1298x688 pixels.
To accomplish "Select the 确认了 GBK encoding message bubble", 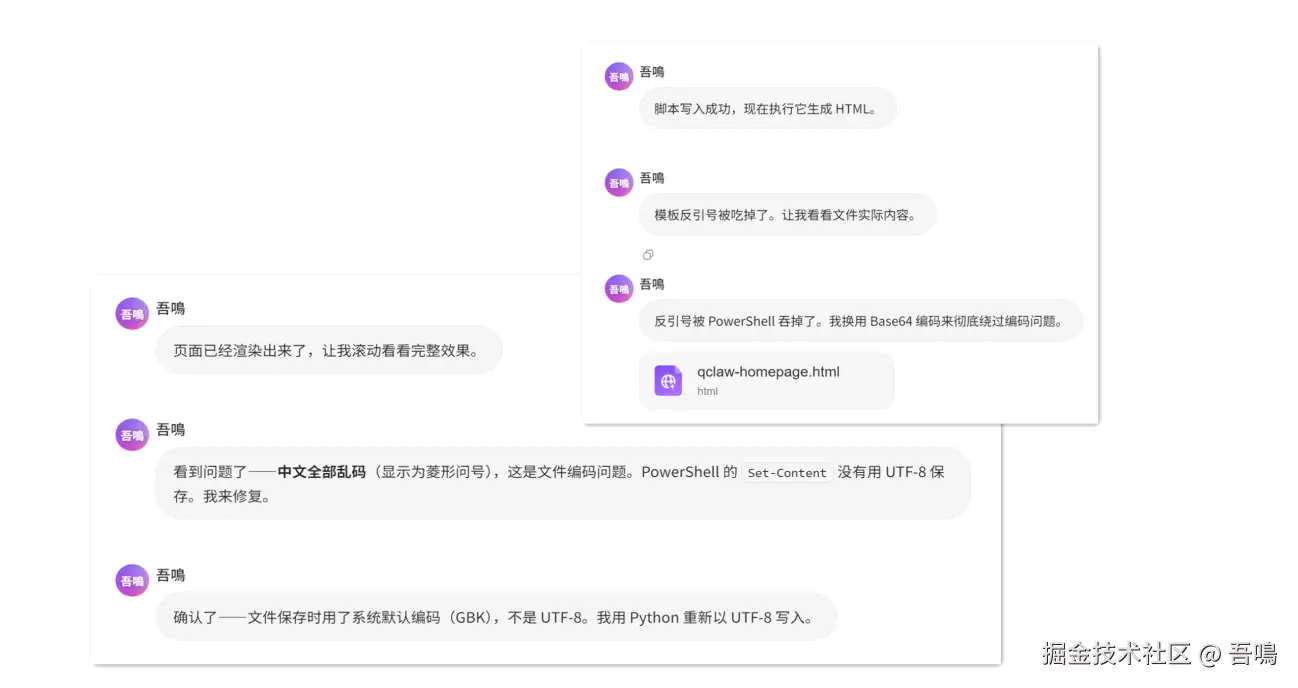I will tap(496, 617).
